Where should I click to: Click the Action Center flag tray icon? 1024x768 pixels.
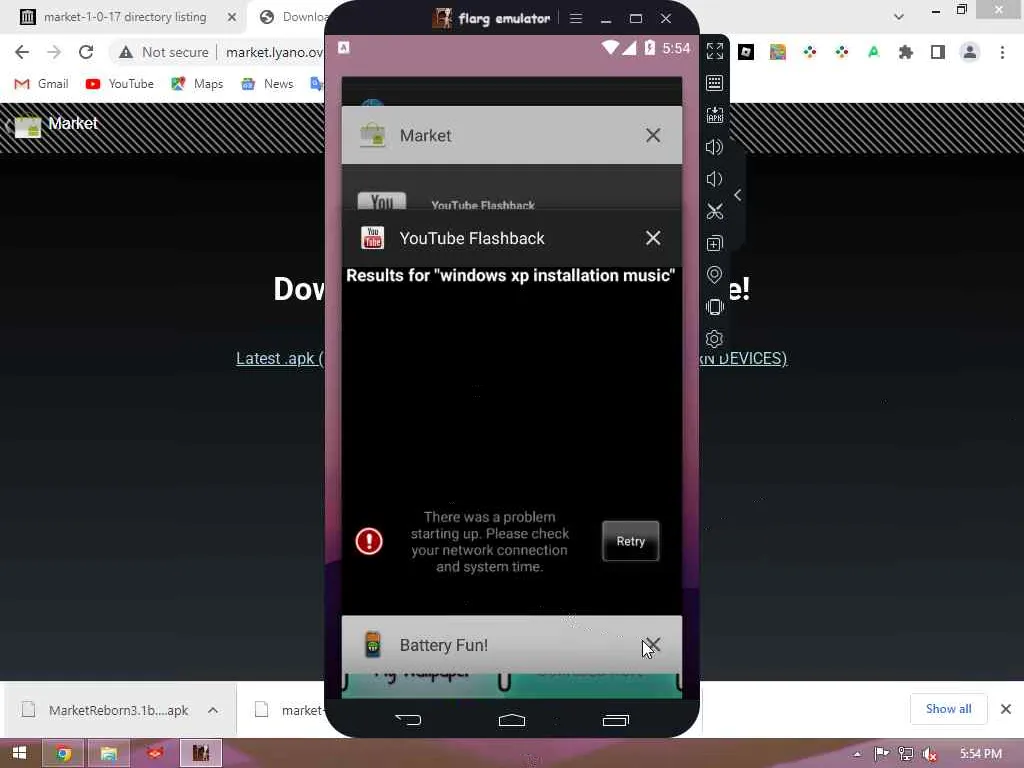(x=881, y=754)
